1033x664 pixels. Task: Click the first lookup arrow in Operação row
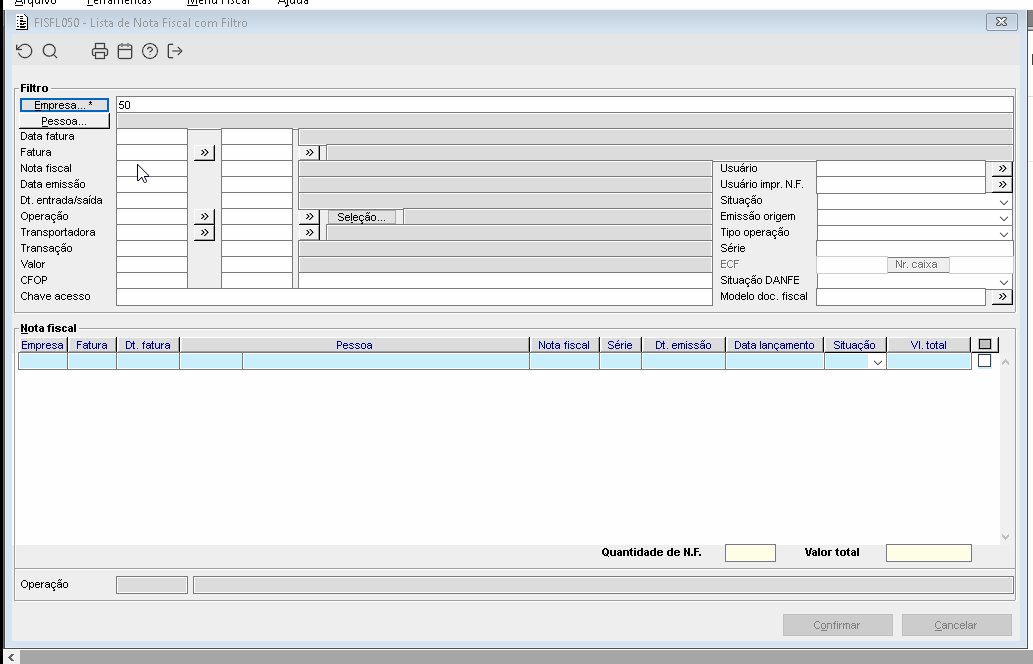tap(204, 217)
